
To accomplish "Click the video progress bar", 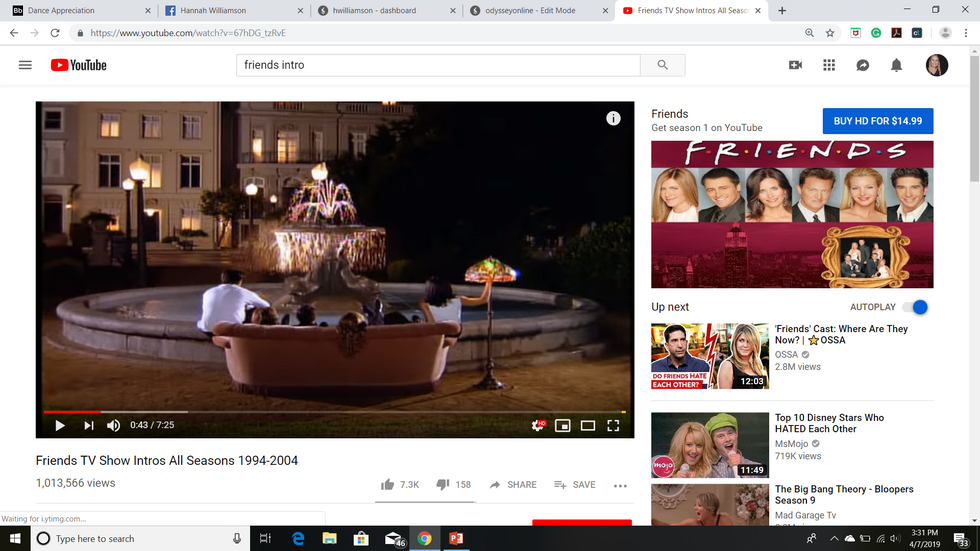I will point(334,412).
